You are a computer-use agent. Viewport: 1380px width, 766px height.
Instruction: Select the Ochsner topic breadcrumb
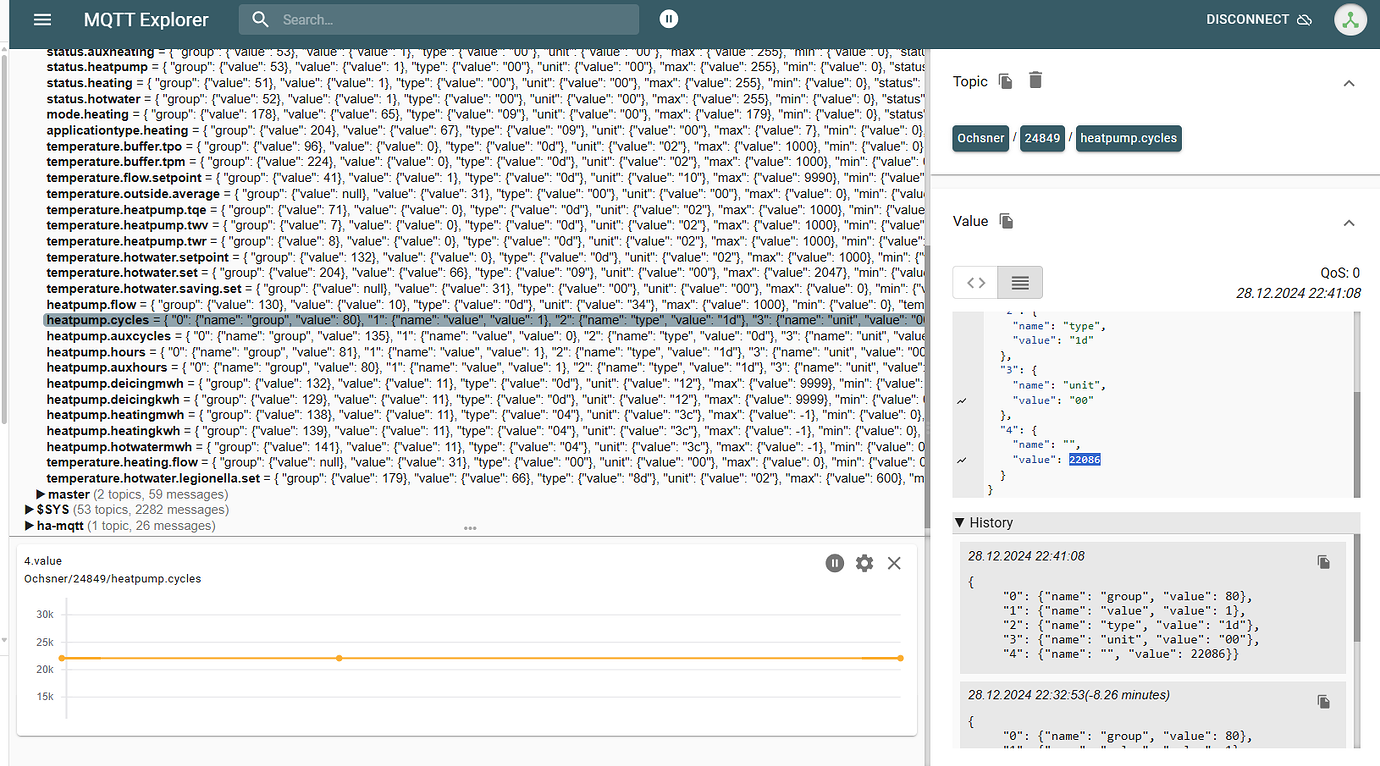tap(980, 138)
